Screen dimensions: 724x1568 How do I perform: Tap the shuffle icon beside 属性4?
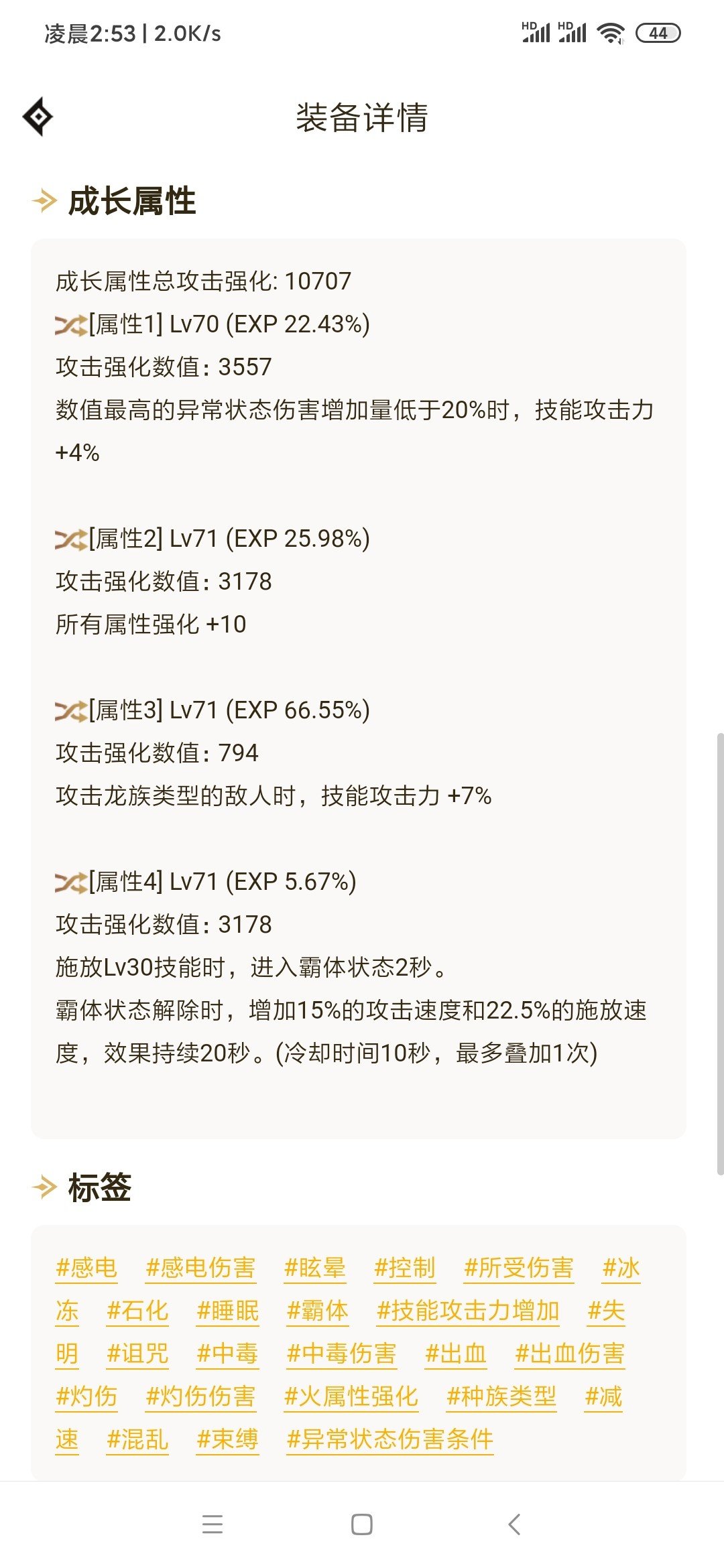[71, 883]
